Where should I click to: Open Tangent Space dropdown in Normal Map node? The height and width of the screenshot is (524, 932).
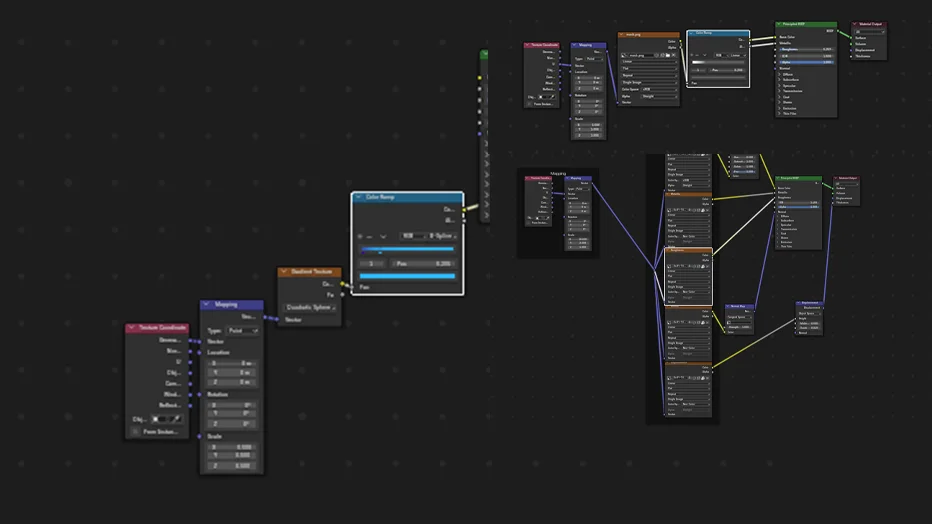click(739, 317)
